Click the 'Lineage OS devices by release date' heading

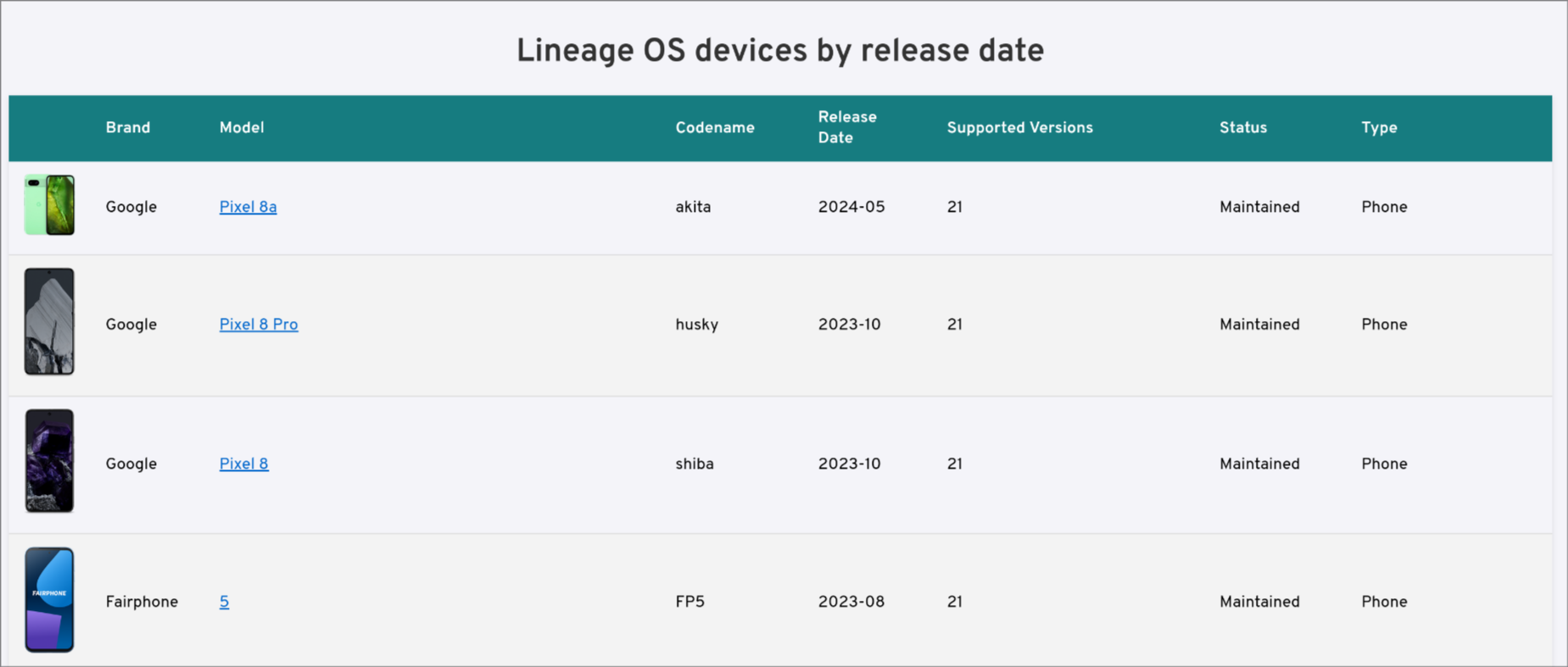[x=780, y=51]
